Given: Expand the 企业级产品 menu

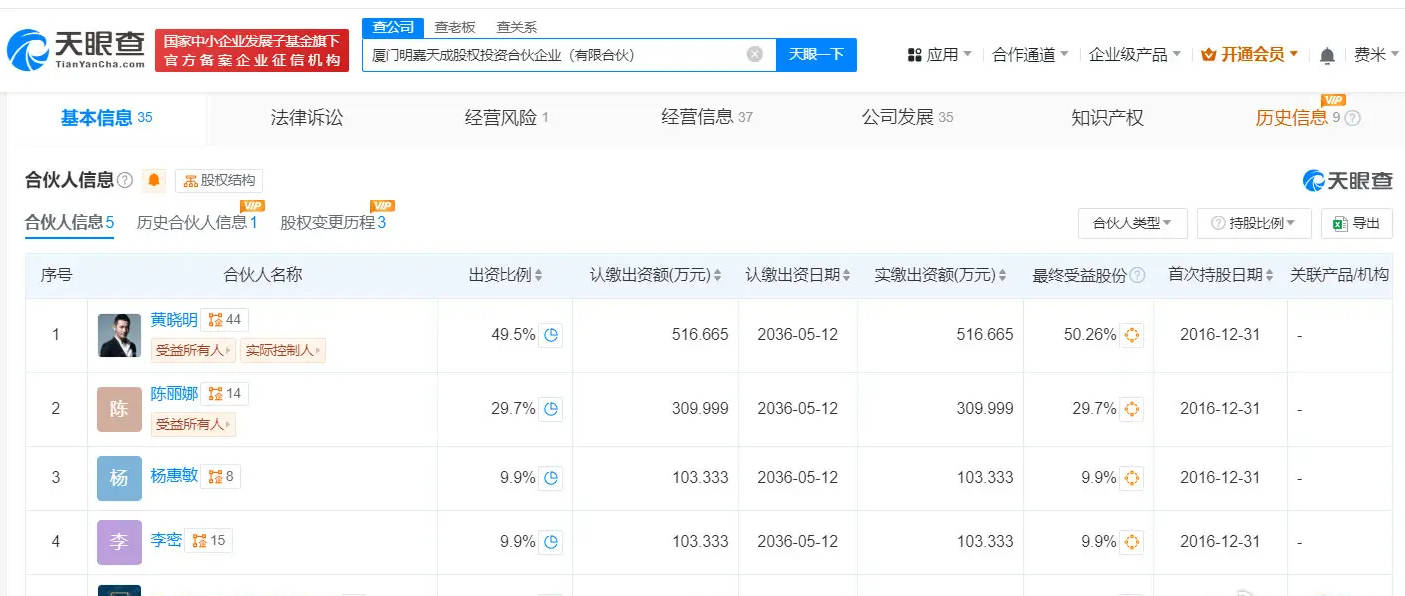Looking at the screenshot, I should (x=1135, y=54).
